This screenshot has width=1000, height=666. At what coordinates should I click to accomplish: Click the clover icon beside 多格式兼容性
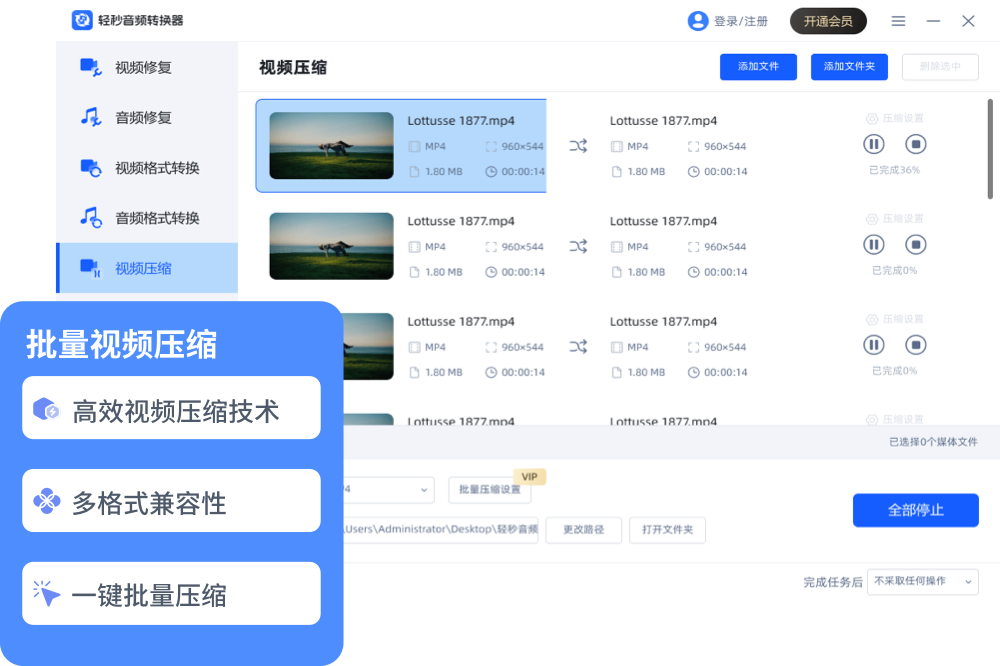47,501
